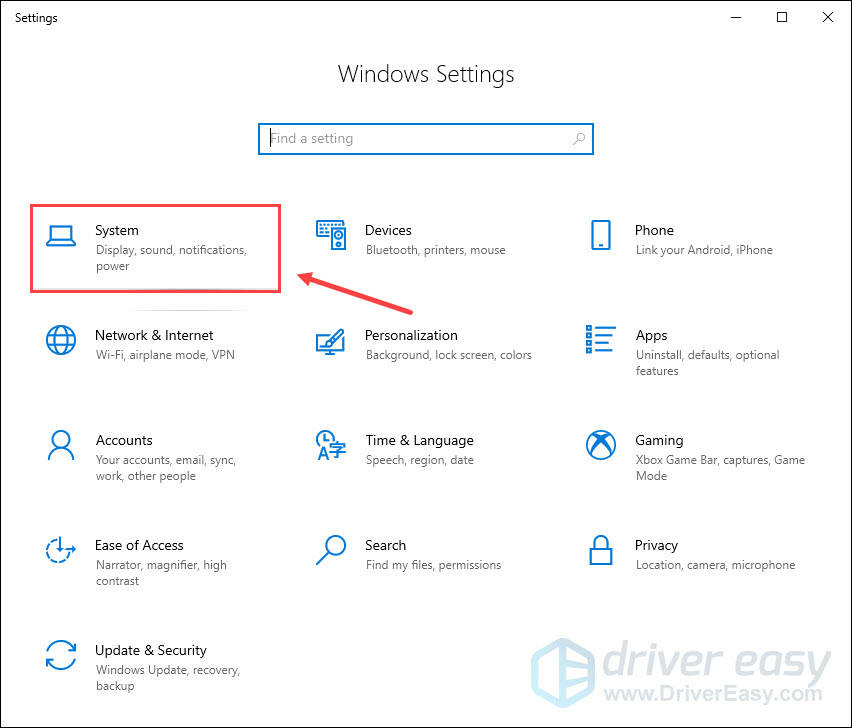Click the Network & Internet globe icon
852x728 pixels.
(61, 340)
